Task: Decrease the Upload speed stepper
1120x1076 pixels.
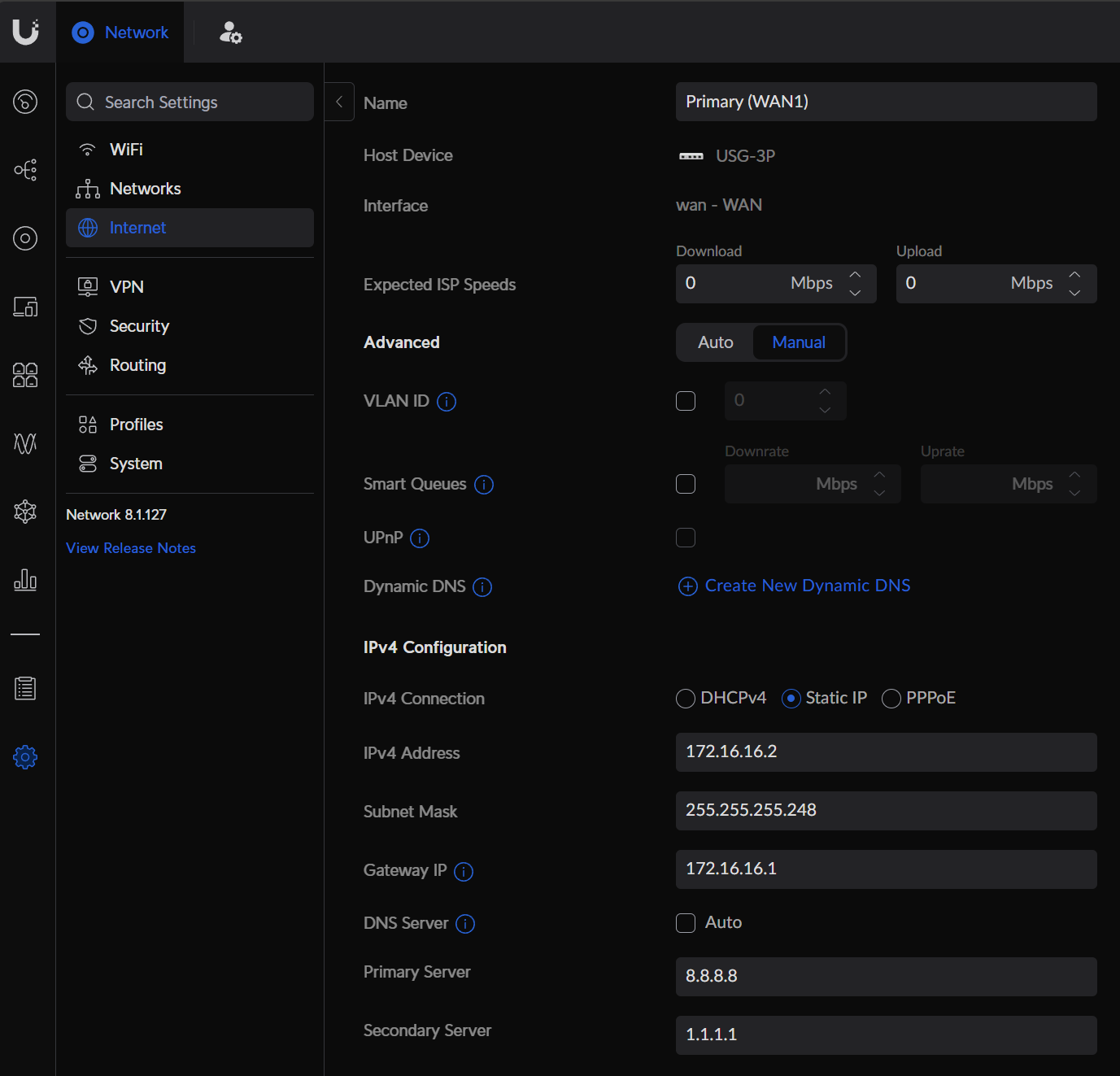Action: (1074, 293)
